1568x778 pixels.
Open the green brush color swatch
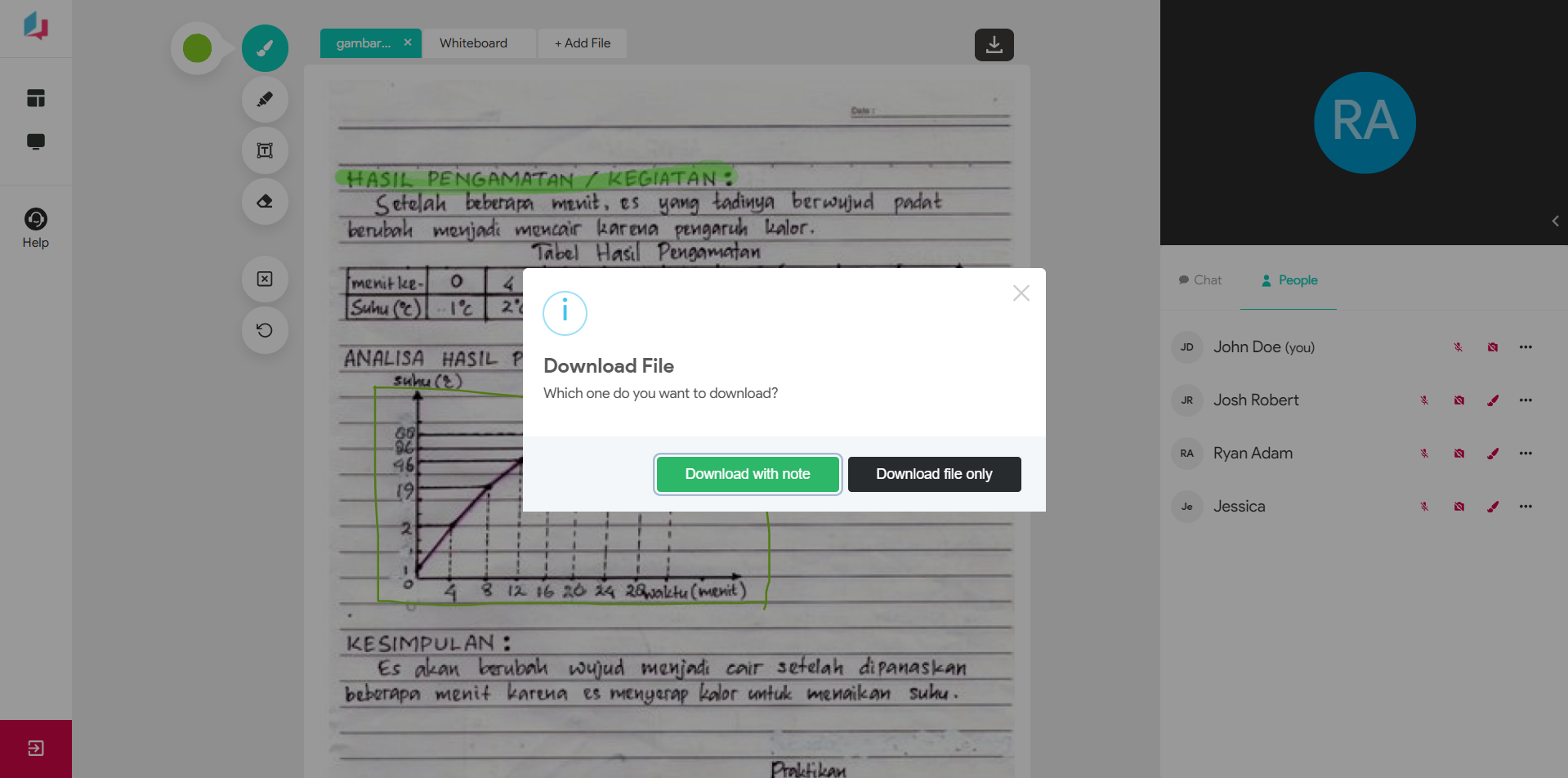(197, 48)
